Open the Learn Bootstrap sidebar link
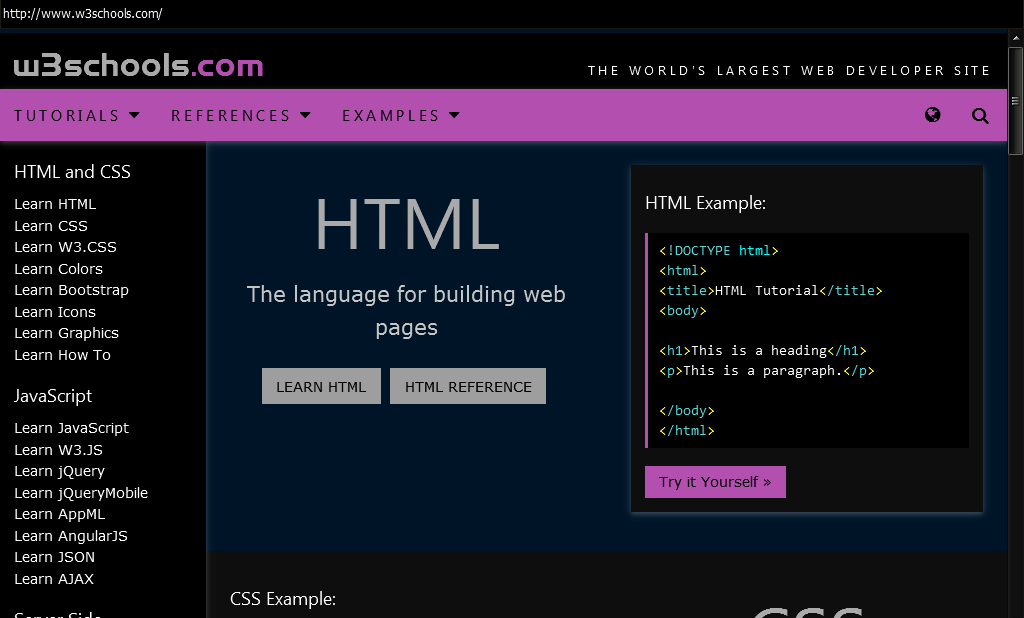The image size is (1024, 618). (x=71, y=290)
